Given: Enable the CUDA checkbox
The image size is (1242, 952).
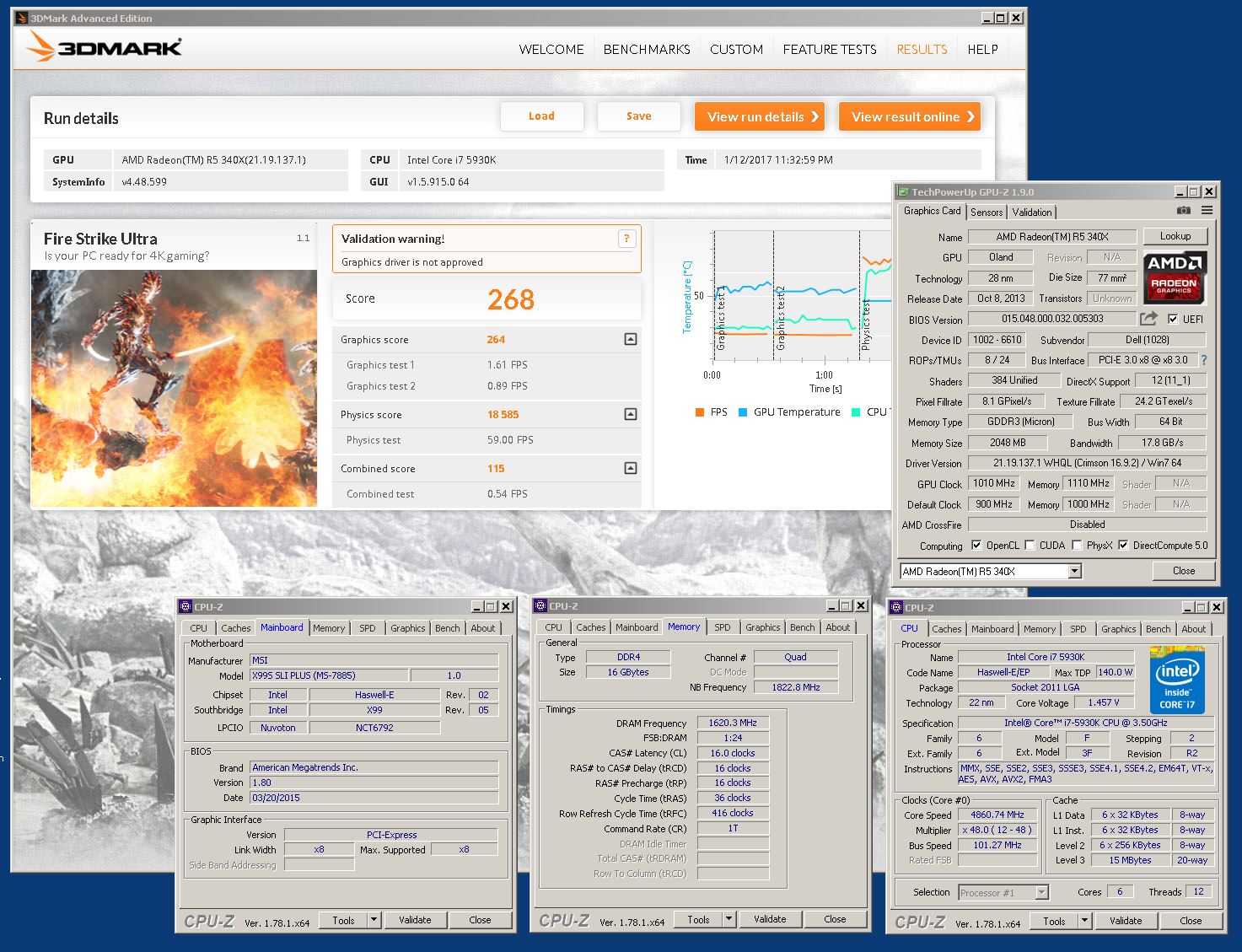Looking at the screenshot, I should tap(1030, 545).
